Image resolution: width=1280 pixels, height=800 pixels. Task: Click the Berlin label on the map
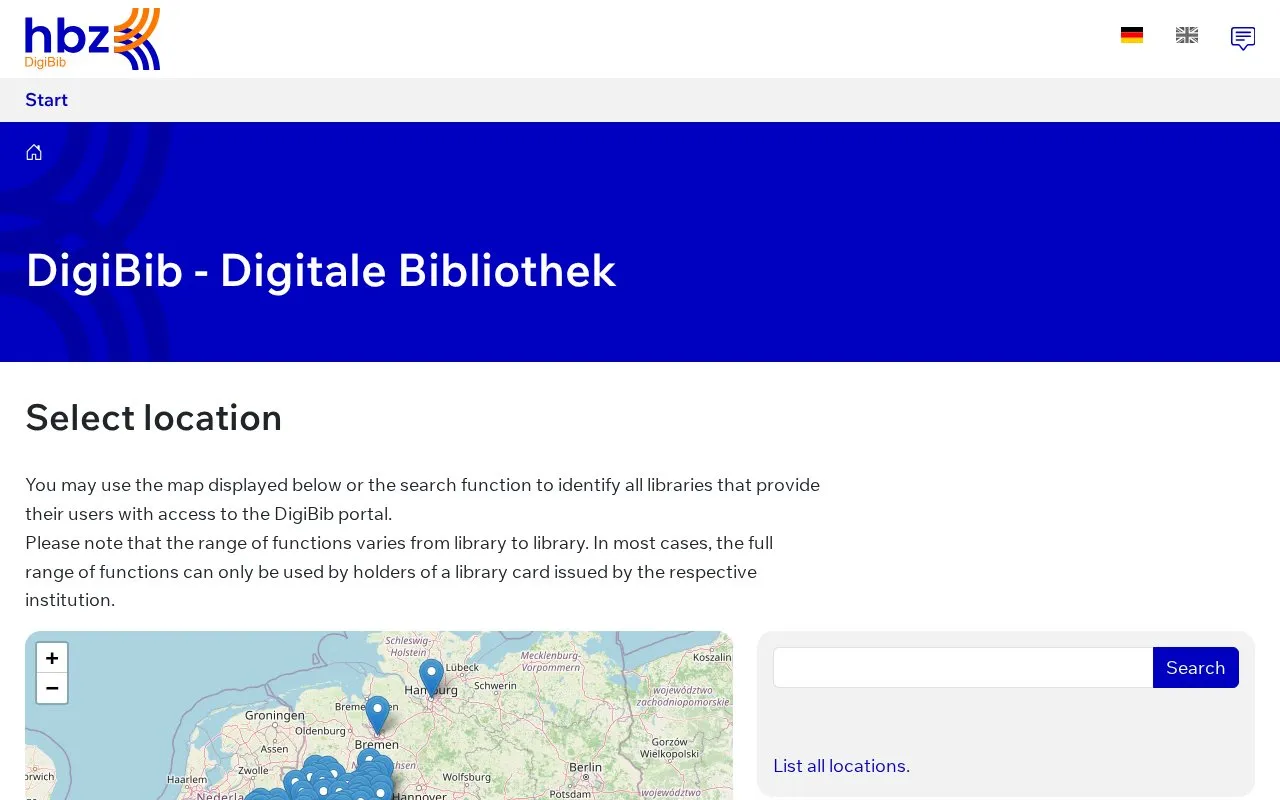point(585,768)
